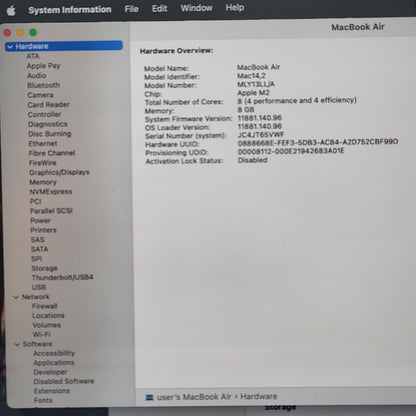Viewport: 416px width, 416px height.
Task: Select the Software category in sidebar
Action: 37,344
